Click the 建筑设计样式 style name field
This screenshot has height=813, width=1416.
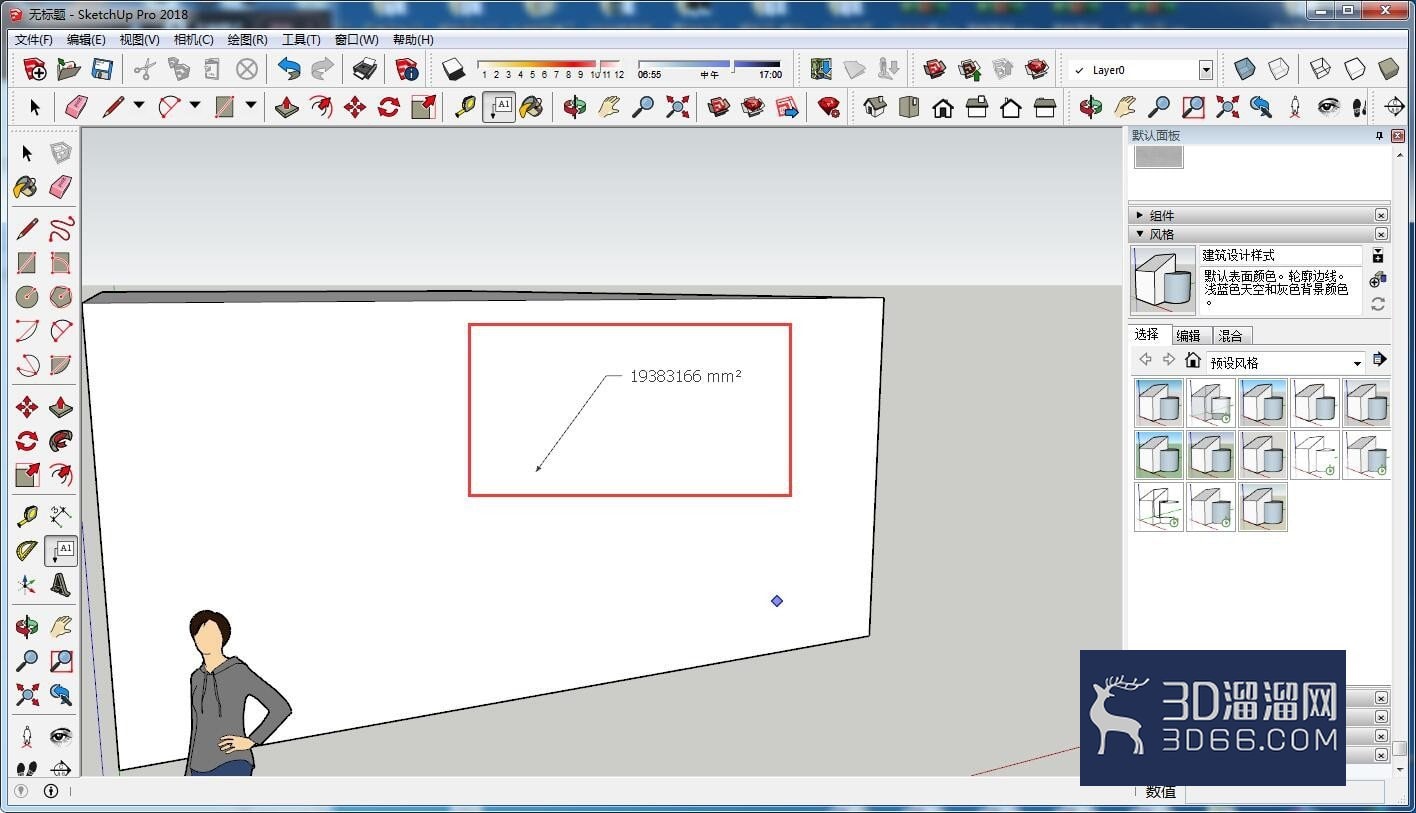[1280, 255]
